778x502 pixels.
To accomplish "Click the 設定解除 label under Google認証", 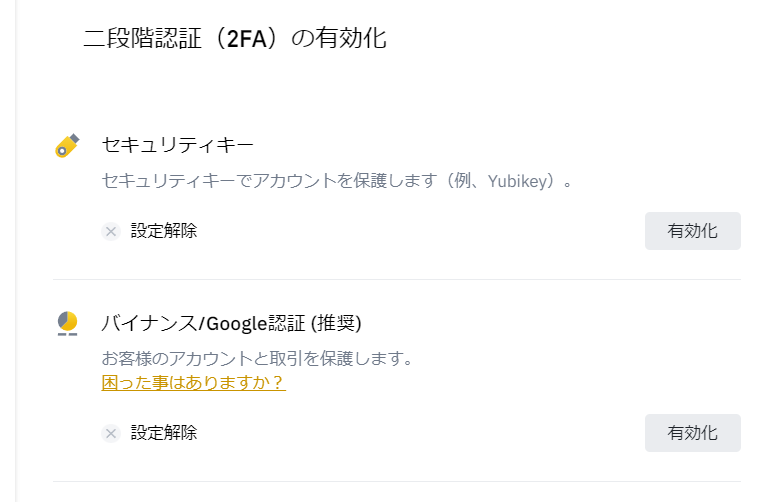I will click(x=164, y=433).
